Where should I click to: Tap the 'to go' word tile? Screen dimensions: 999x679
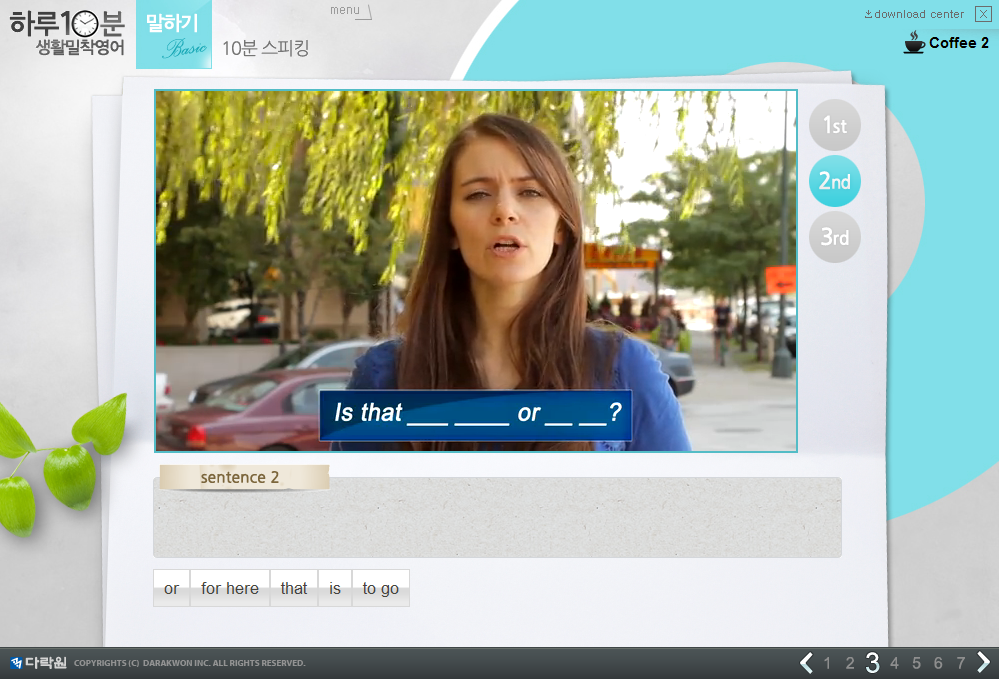pos(380,588)
